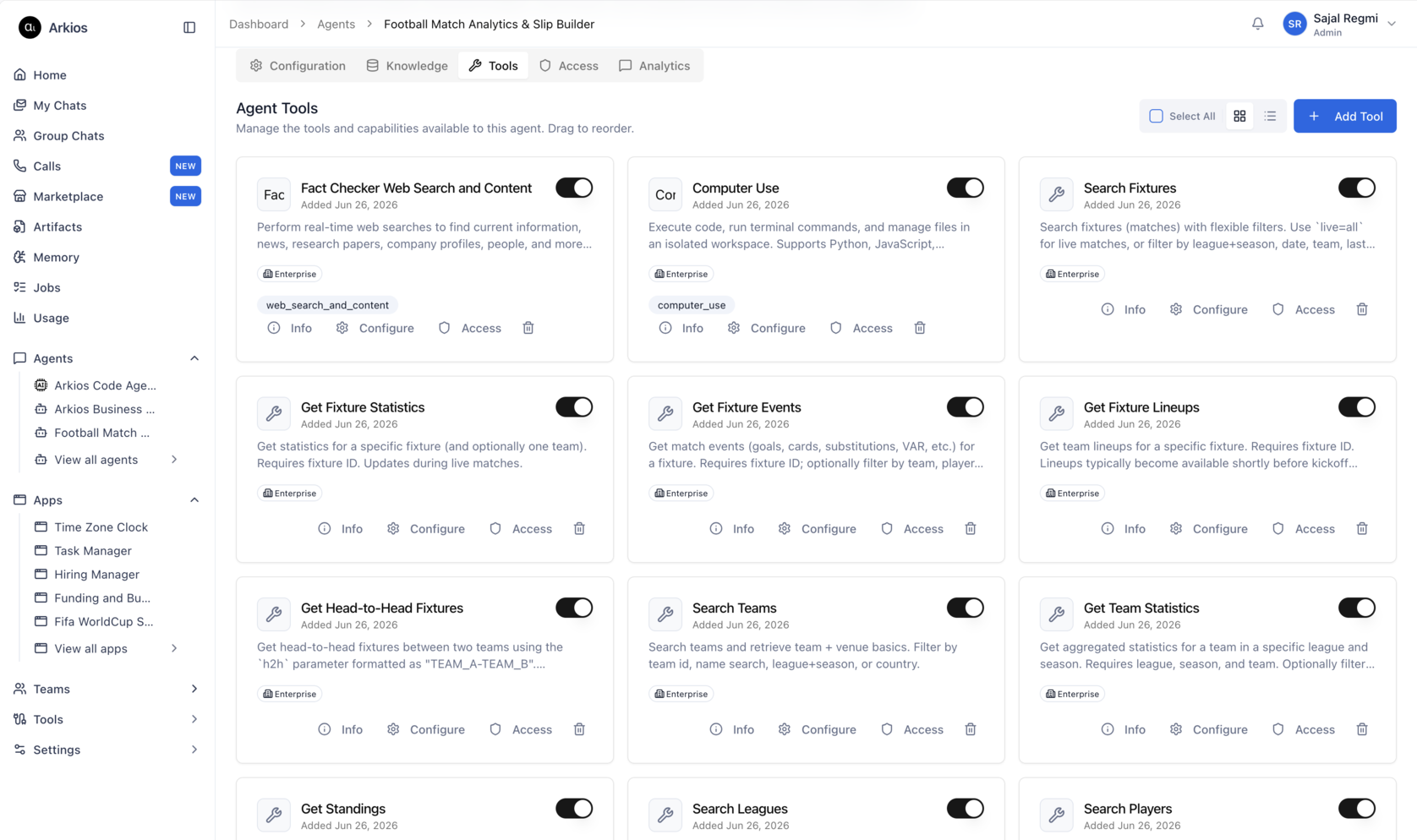Click the Get Fixture Events wrench icon

point(665,414)
